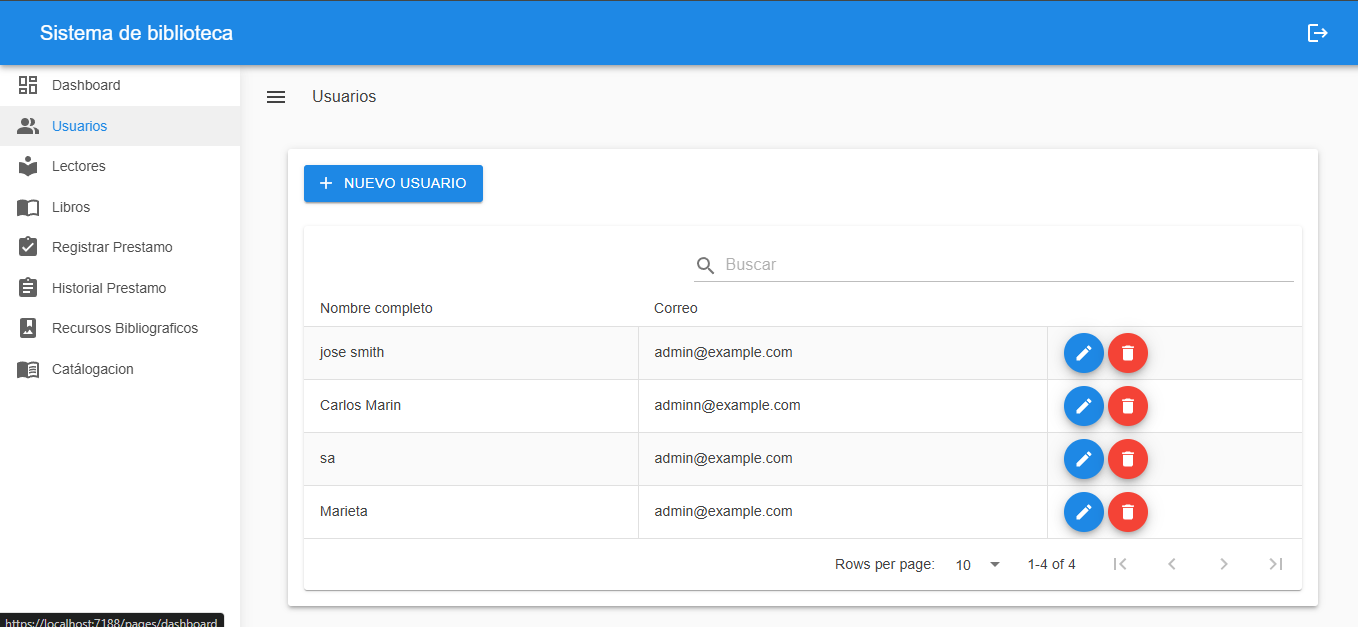This screenshot has height=627, width=1358.
Task: Select Registrar Prestamo menu item
Action: coord(112,247)
